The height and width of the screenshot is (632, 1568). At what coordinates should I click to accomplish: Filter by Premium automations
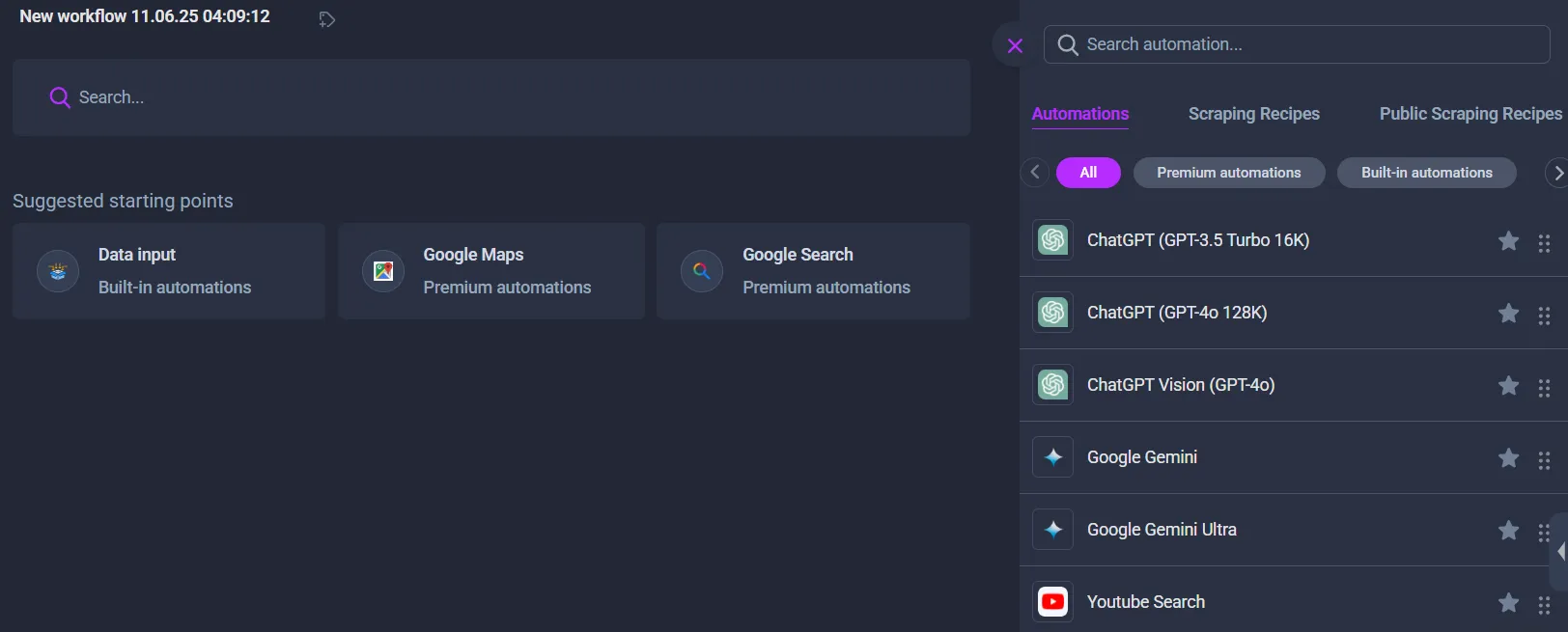click(x=1228, y=173)
